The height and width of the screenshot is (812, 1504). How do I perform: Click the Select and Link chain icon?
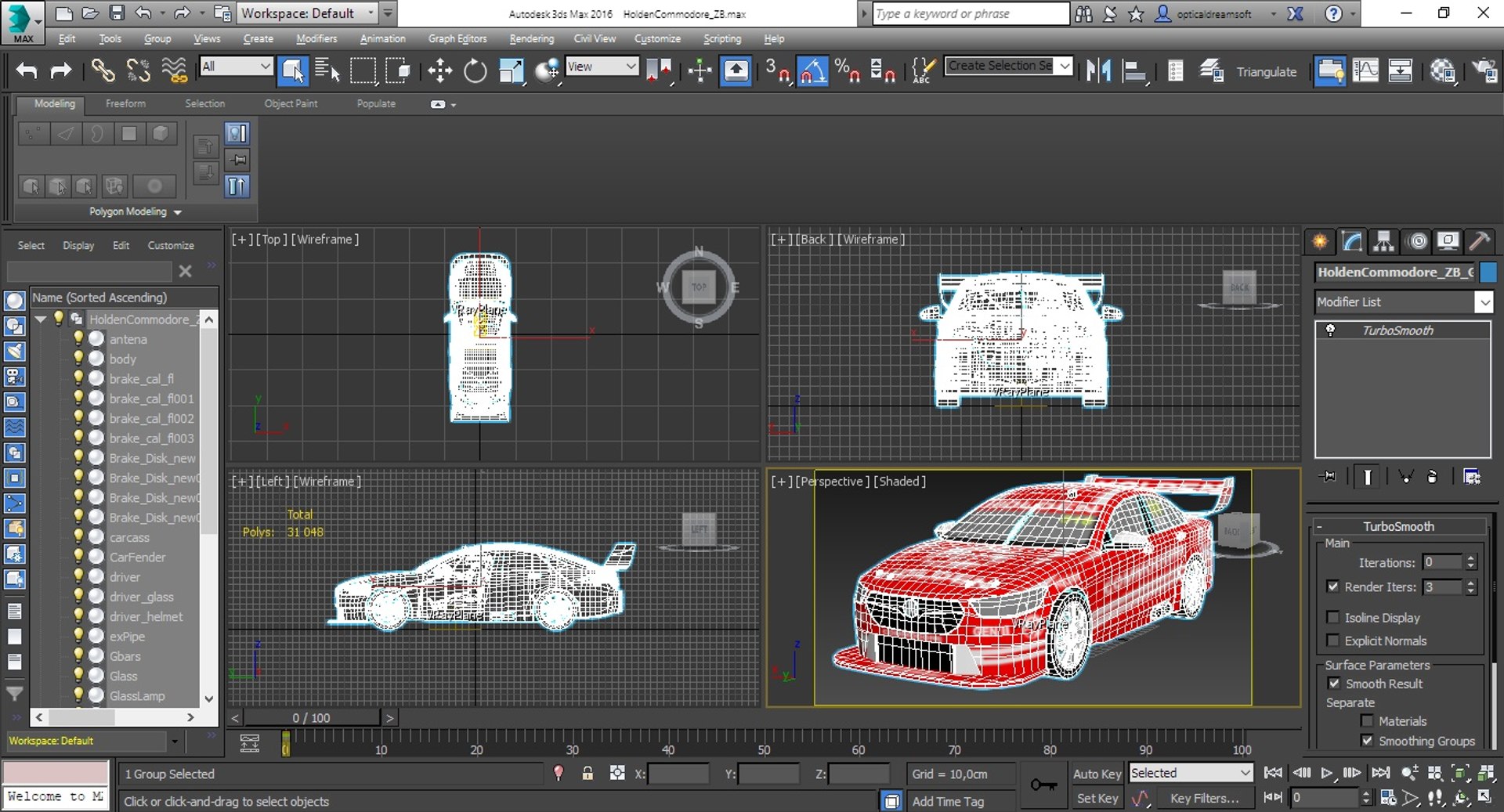pos(103,71)
